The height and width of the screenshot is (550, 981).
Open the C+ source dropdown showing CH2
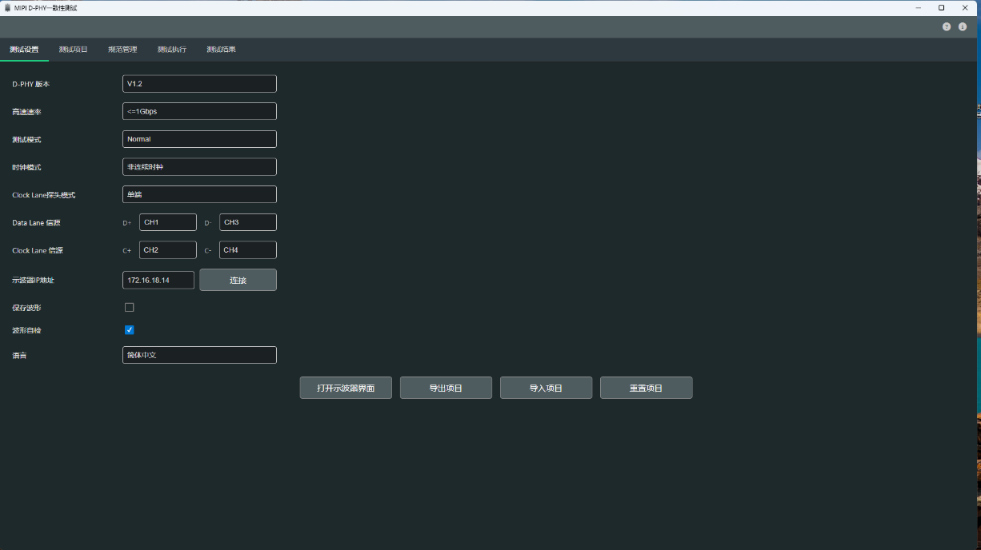coord(168,250)
